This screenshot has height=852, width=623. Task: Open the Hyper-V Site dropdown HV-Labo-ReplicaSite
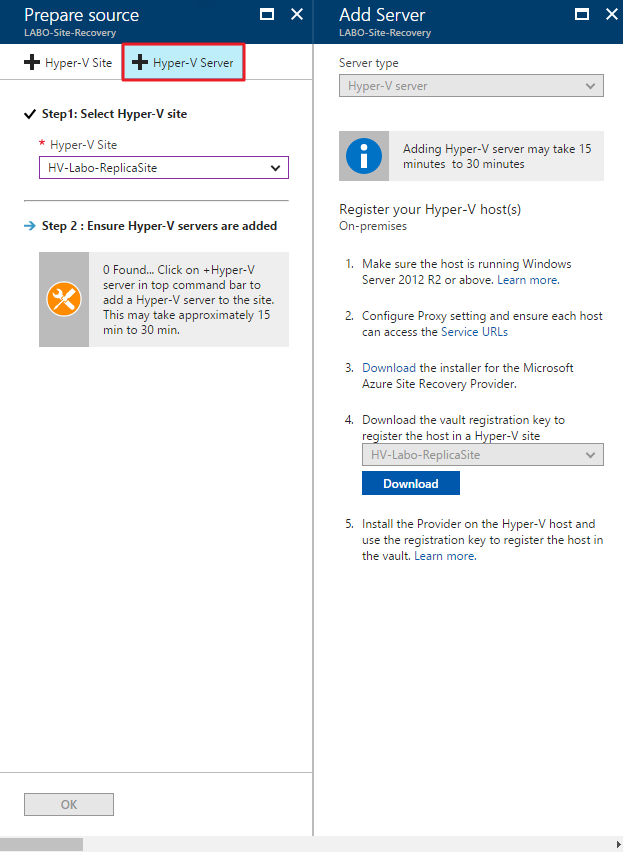point(163,168)
